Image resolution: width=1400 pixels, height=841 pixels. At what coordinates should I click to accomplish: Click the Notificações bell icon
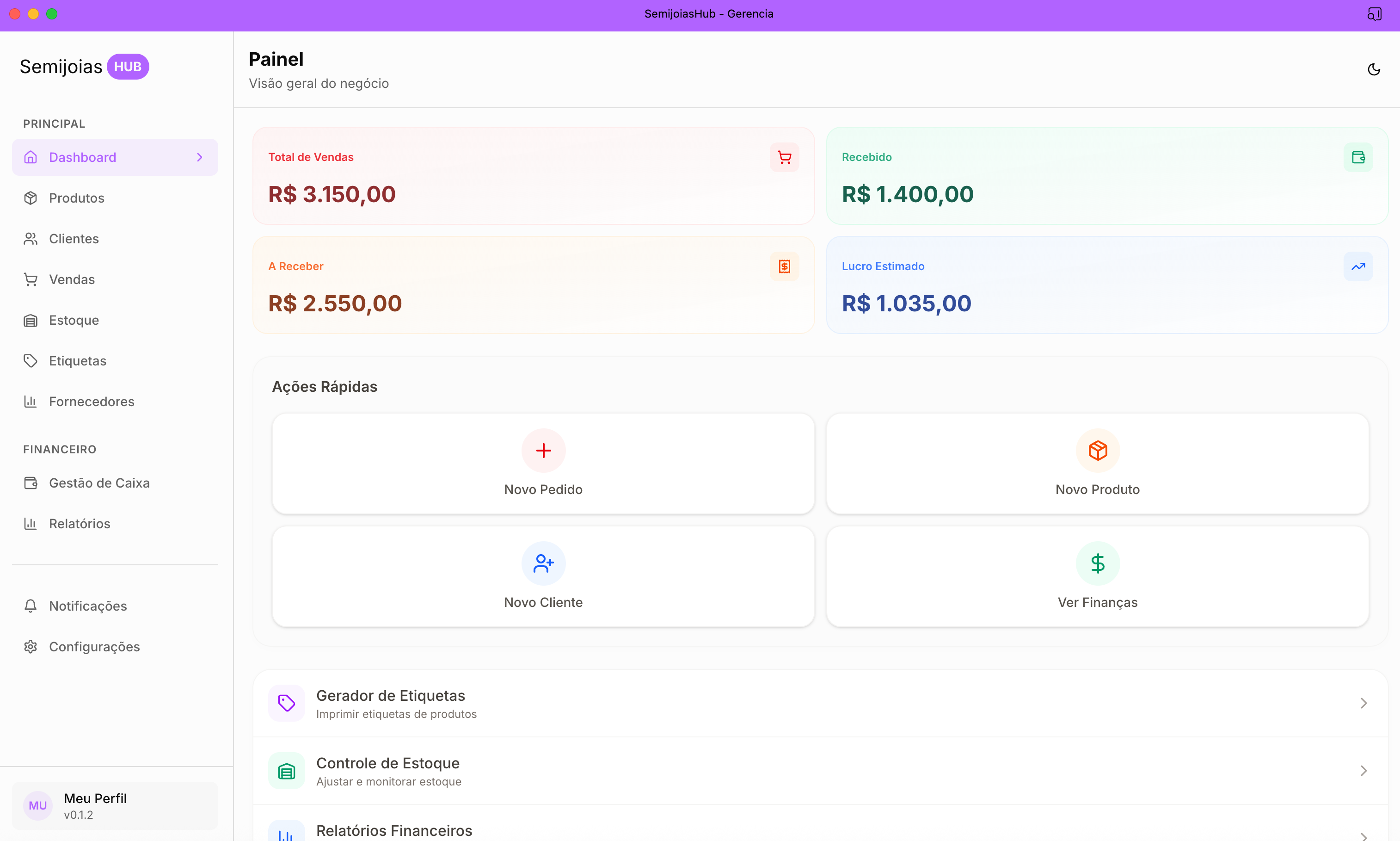tap(31, 606)
